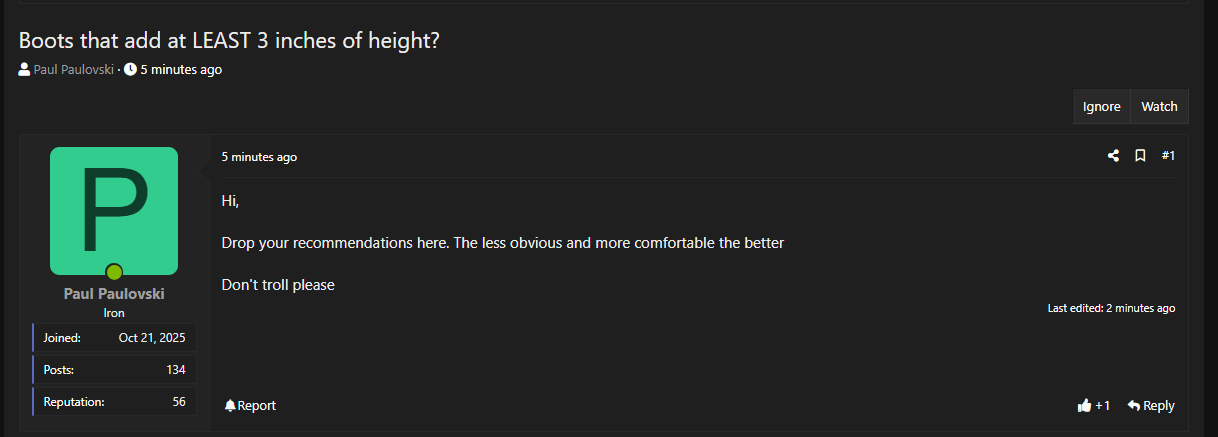
Task: Bookmark this post with the bookmark icon
Action: coord(1140,156)
